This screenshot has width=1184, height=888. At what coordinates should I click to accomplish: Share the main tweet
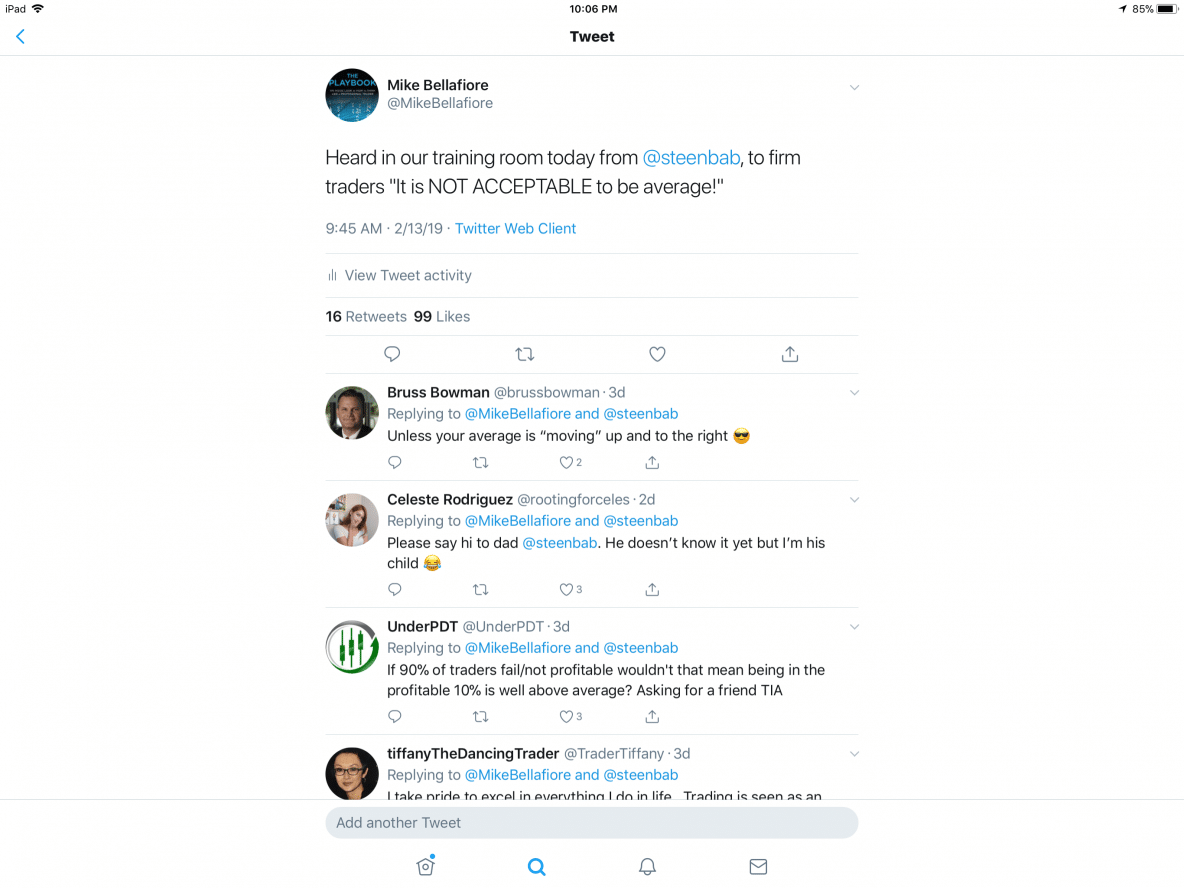click(789, 354)
